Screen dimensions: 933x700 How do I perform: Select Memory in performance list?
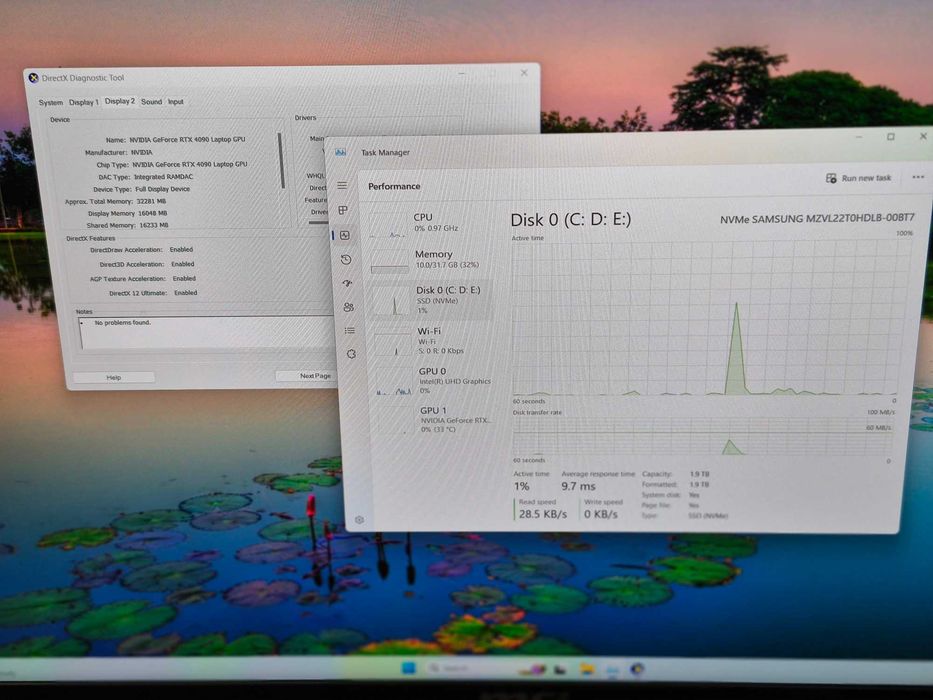coord(431,260)
